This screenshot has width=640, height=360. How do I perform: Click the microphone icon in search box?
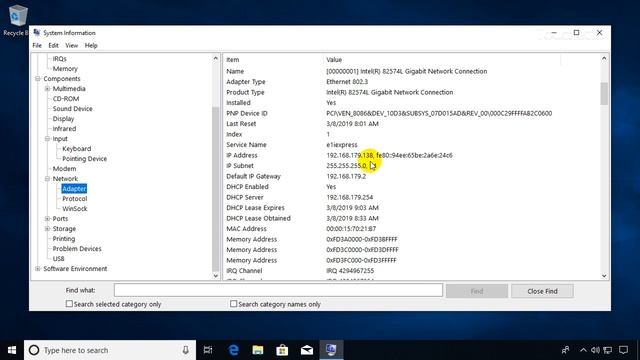click(x=185, y=350)
